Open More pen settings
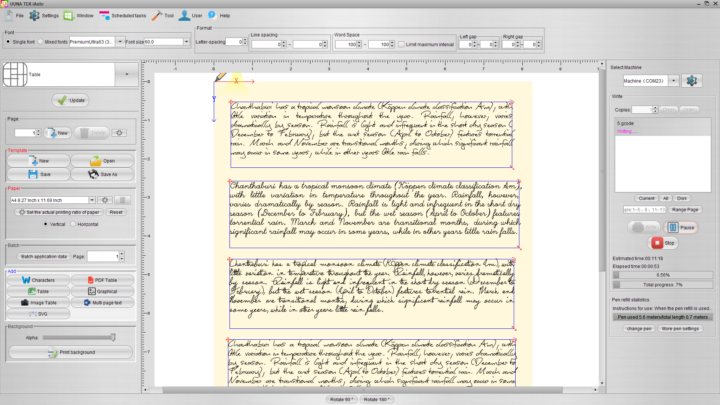The width and height of the screenshot is (720, 405). coord(680,329)
